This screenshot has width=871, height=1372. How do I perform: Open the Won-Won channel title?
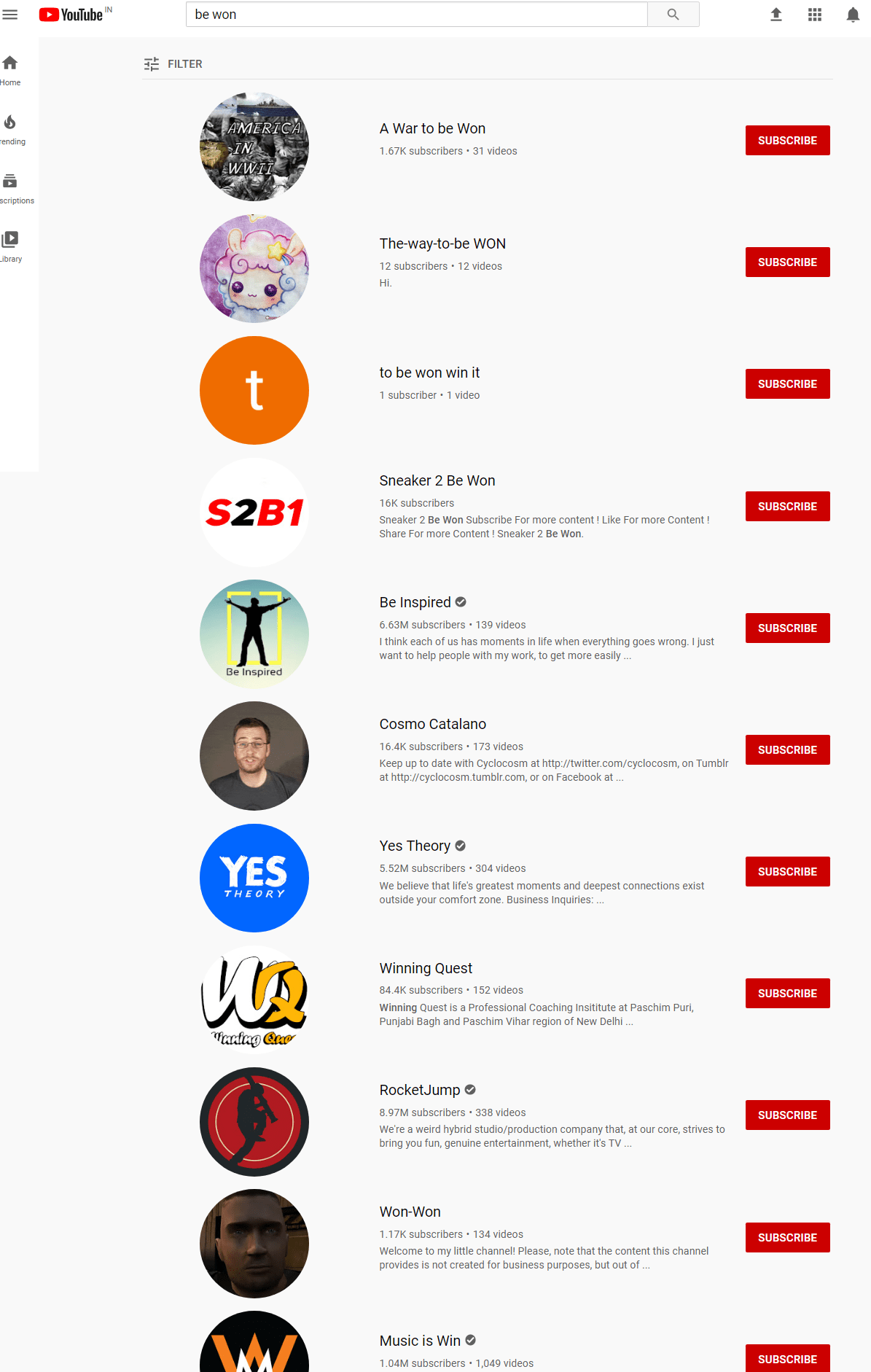[x=410, y=1212]
